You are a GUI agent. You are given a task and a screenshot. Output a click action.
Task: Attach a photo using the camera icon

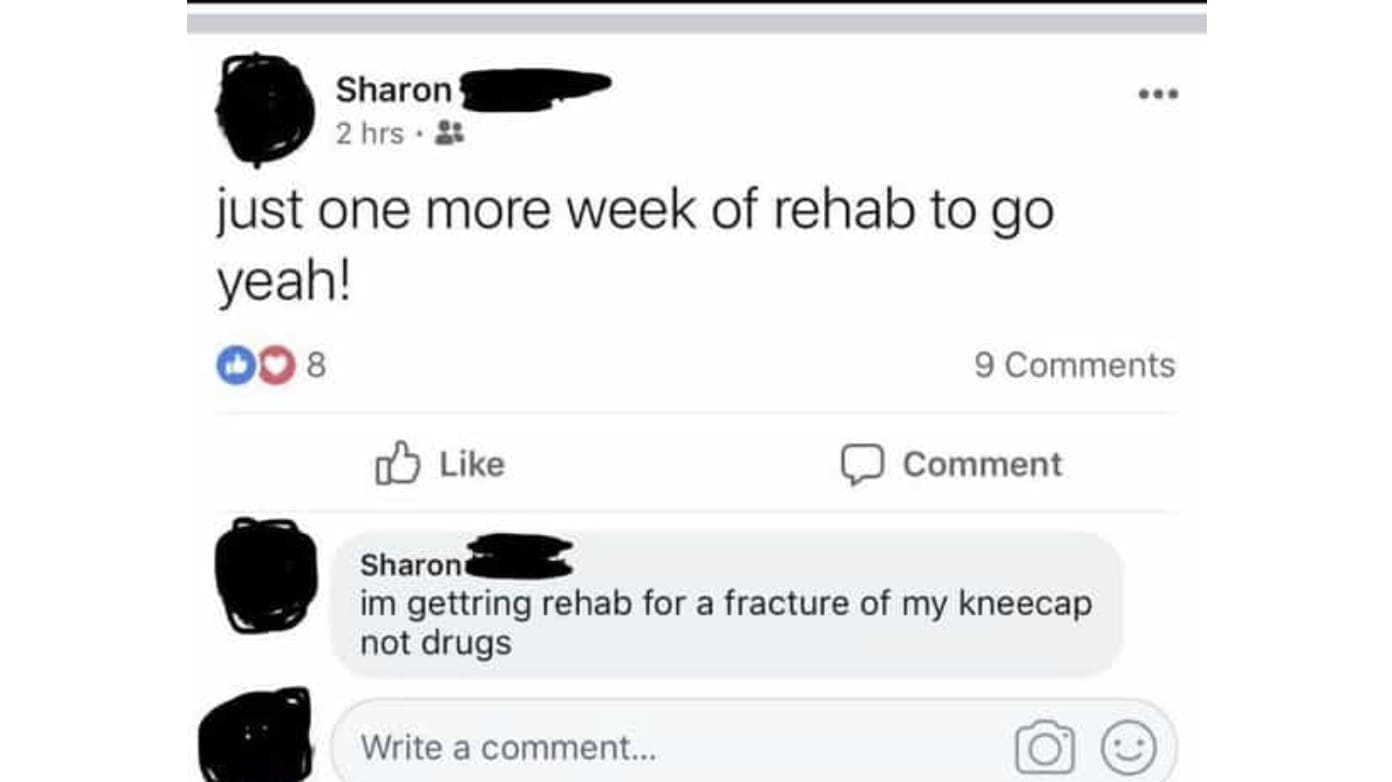(1044, 748)
